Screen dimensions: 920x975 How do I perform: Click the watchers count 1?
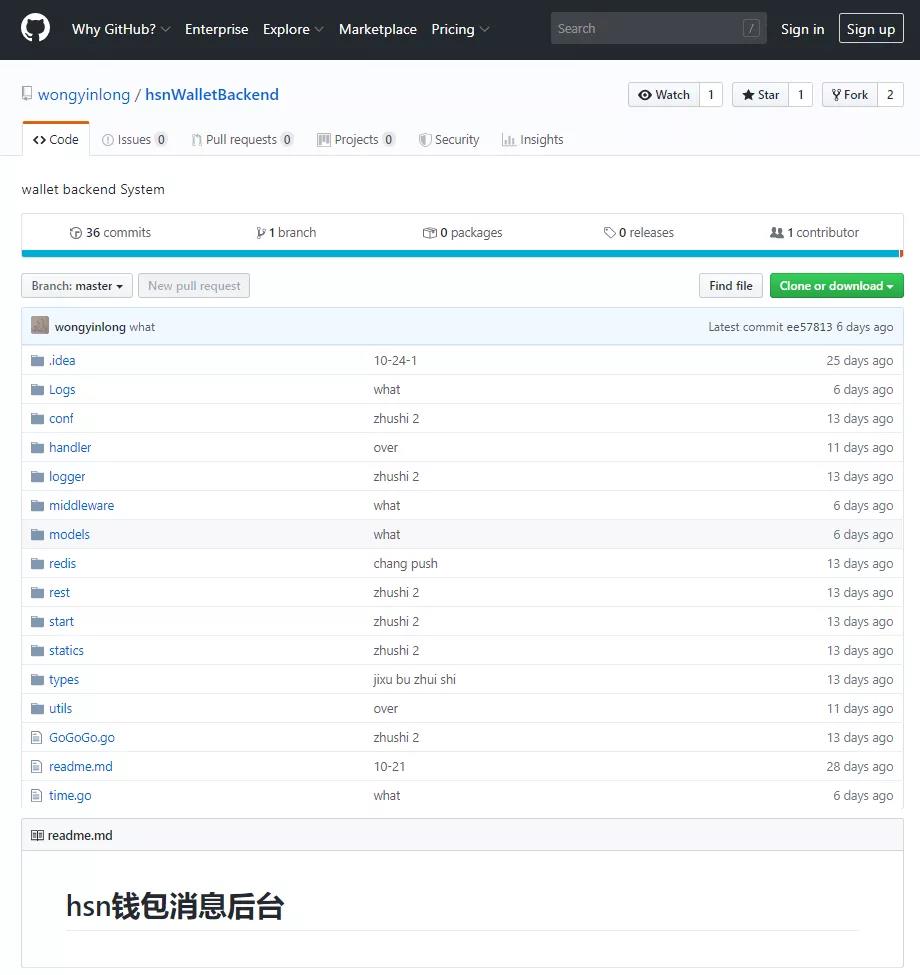pyautogui.click(x=711, y=95)
